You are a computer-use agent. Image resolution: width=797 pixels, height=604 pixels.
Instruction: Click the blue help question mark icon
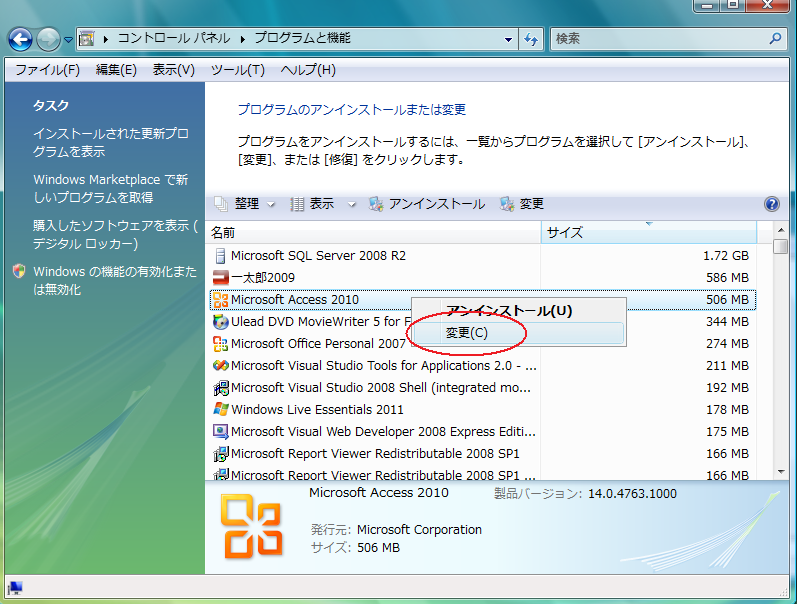pos(772,204)
